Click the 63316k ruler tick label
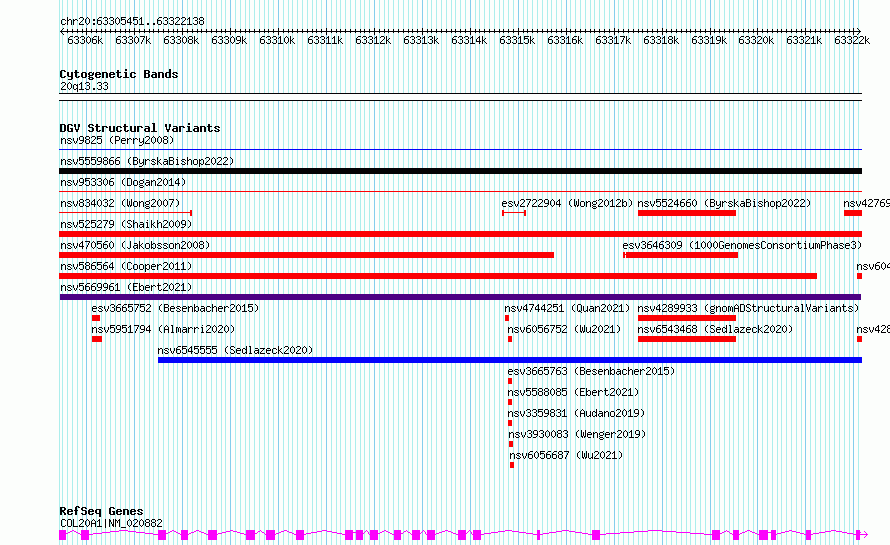Viewport: 890px width, 545px height. coord(565,40)
